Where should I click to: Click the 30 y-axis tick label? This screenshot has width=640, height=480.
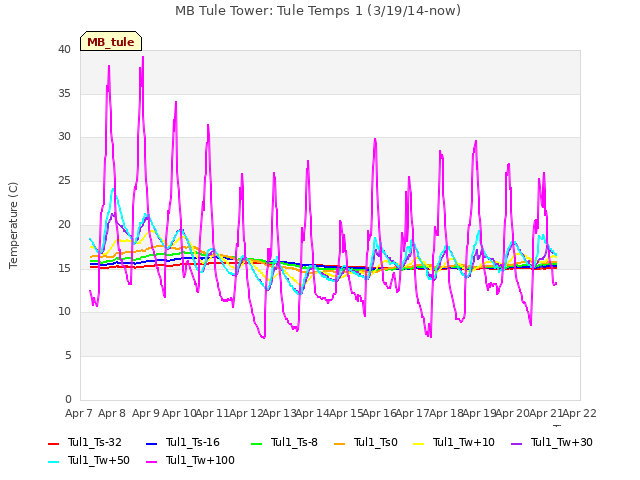coord(64,137)
